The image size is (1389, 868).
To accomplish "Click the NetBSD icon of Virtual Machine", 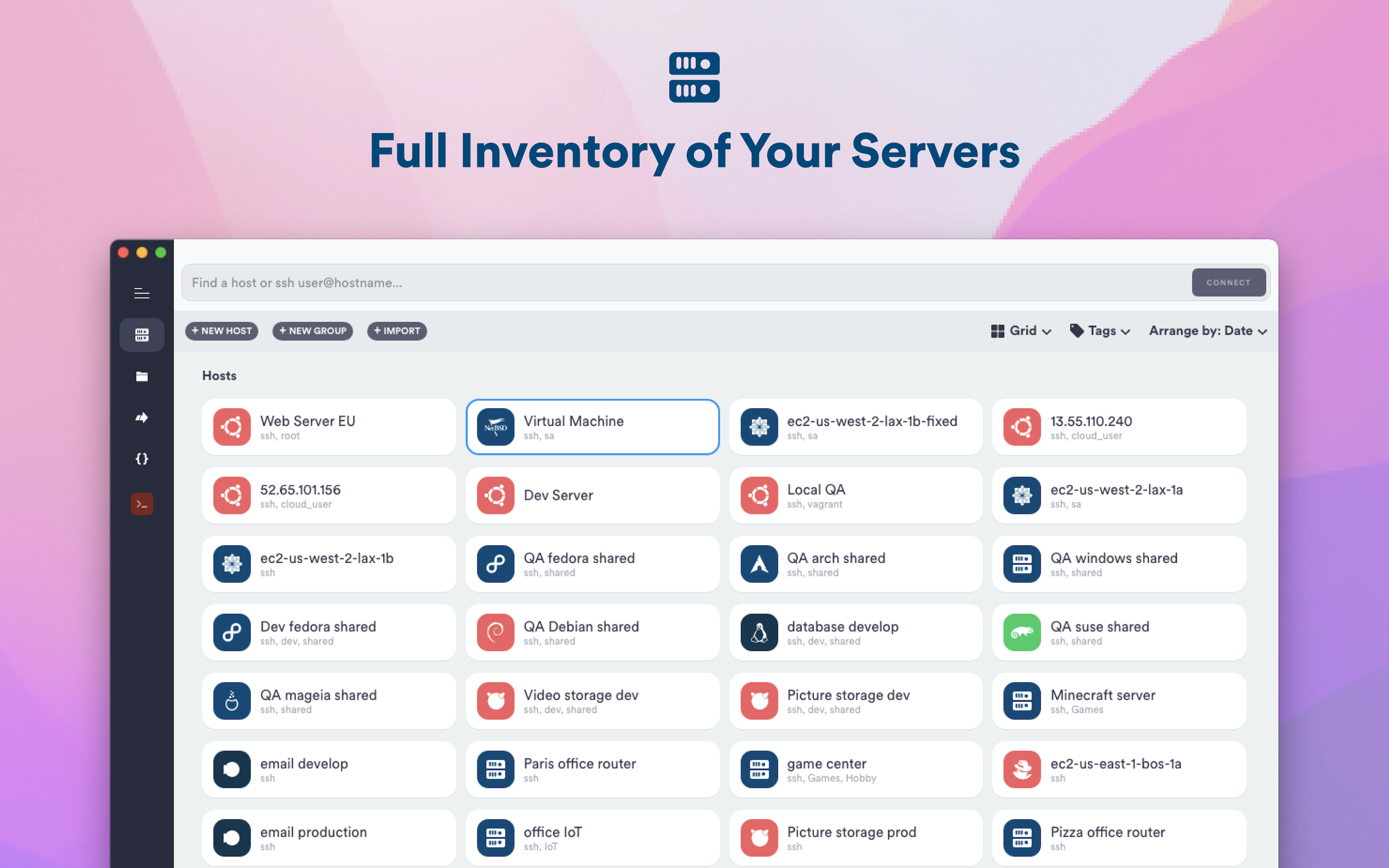I will click(495, 427).
